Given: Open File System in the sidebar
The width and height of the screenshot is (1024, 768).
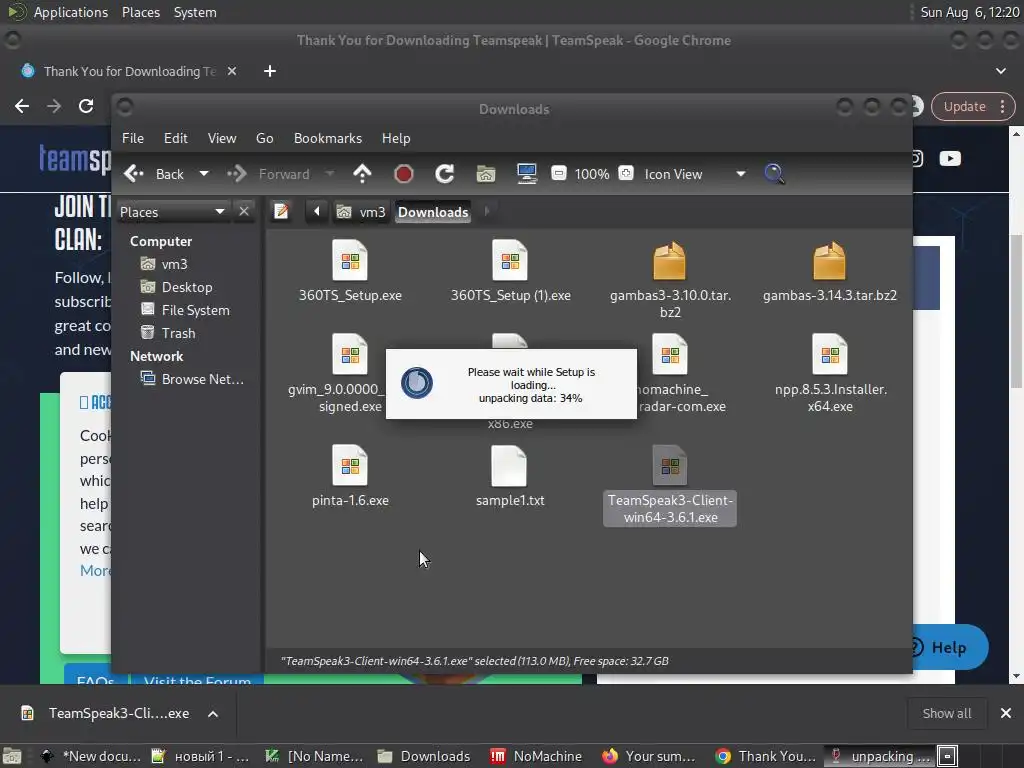Looking at the screenshot, I should click(x=185, y=310).
